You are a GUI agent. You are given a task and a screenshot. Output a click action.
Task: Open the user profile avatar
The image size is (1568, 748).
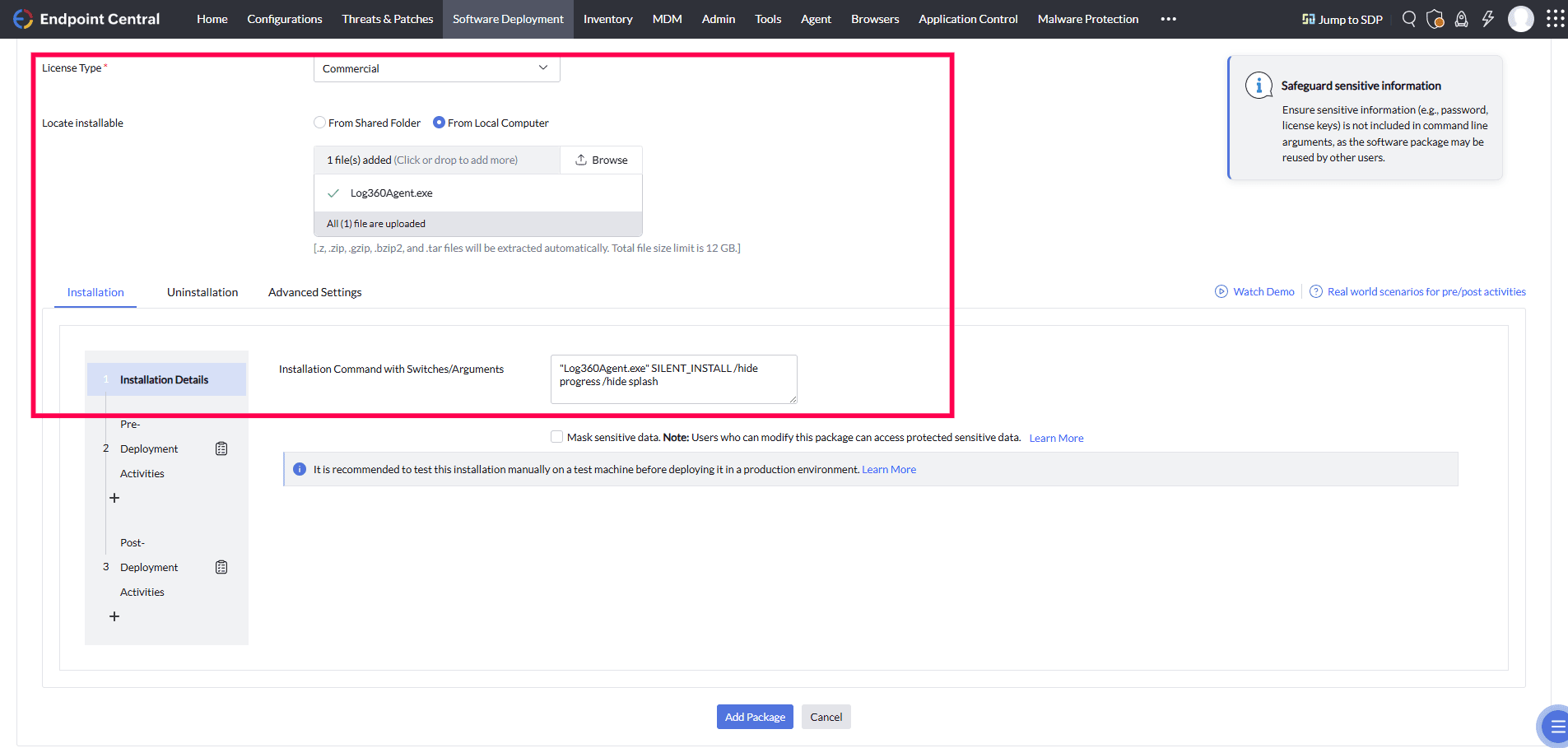pos(1520,19)
